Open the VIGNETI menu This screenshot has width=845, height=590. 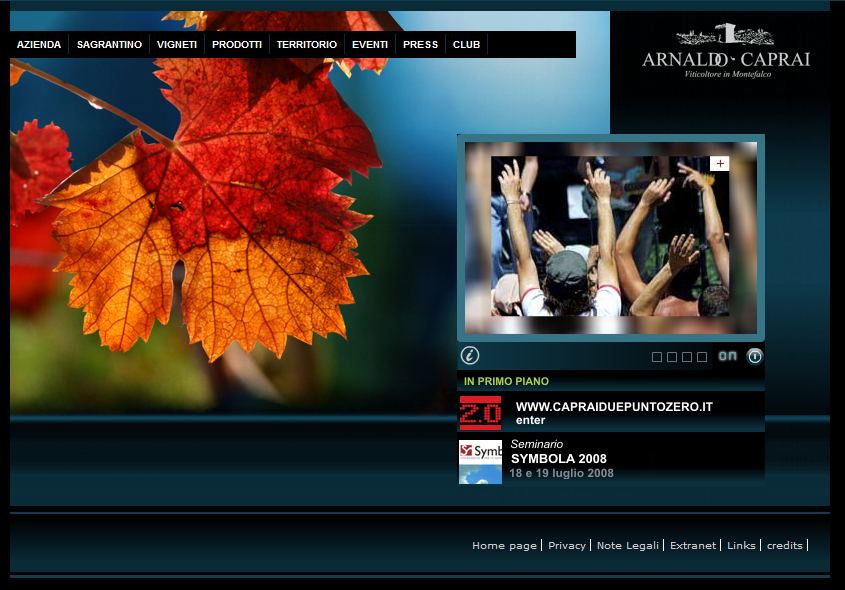click(177, 45)
